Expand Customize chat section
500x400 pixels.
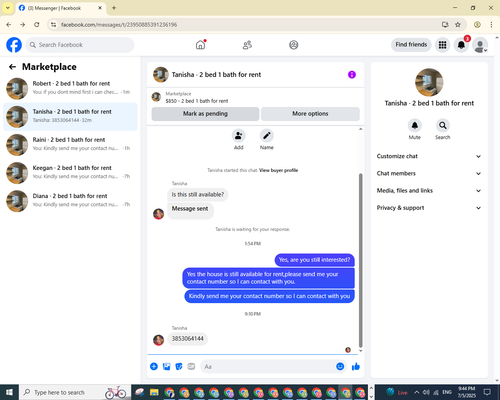coord(429,156)
